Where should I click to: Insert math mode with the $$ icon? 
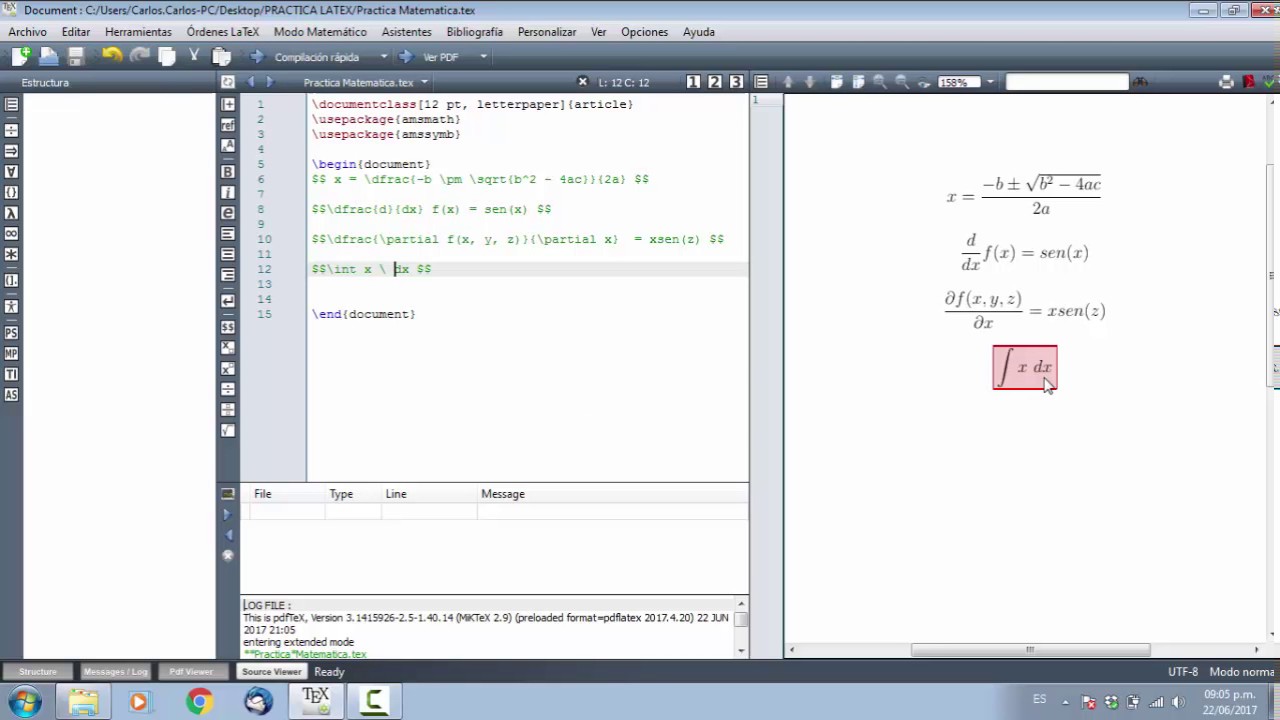point(228,327)
